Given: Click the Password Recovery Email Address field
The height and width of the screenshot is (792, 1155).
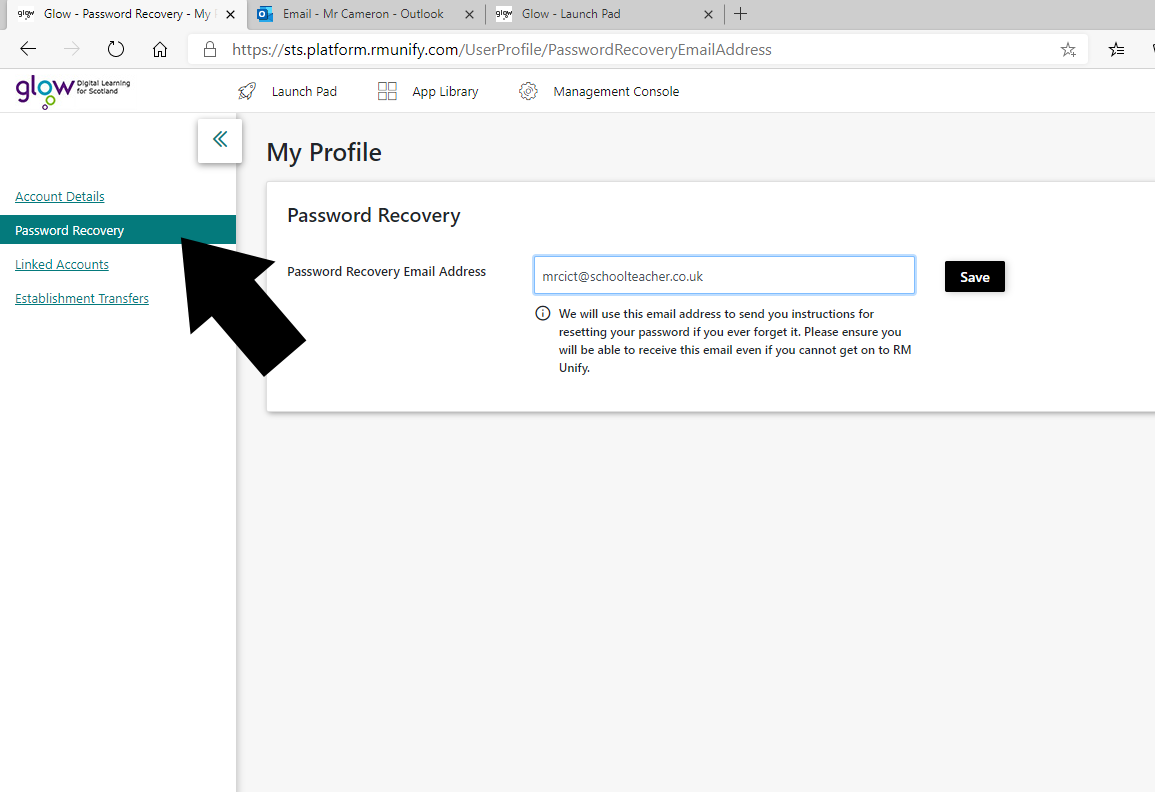Looking at the screenshot, I should [x=724, y=276].
